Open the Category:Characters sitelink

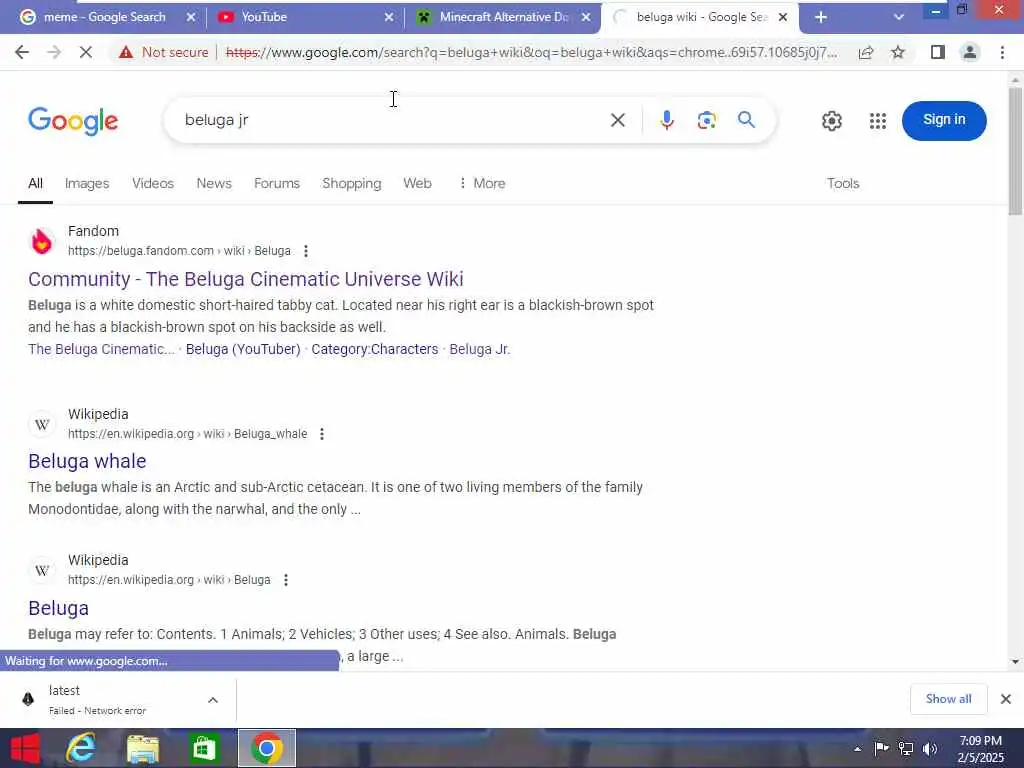[x=374, y=349]
